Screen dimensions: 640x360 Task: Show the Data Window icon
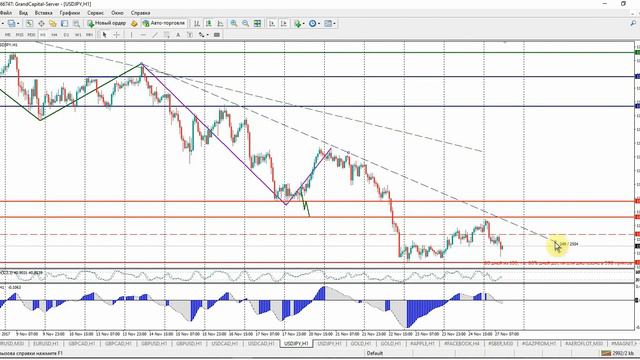coord(41,24)
